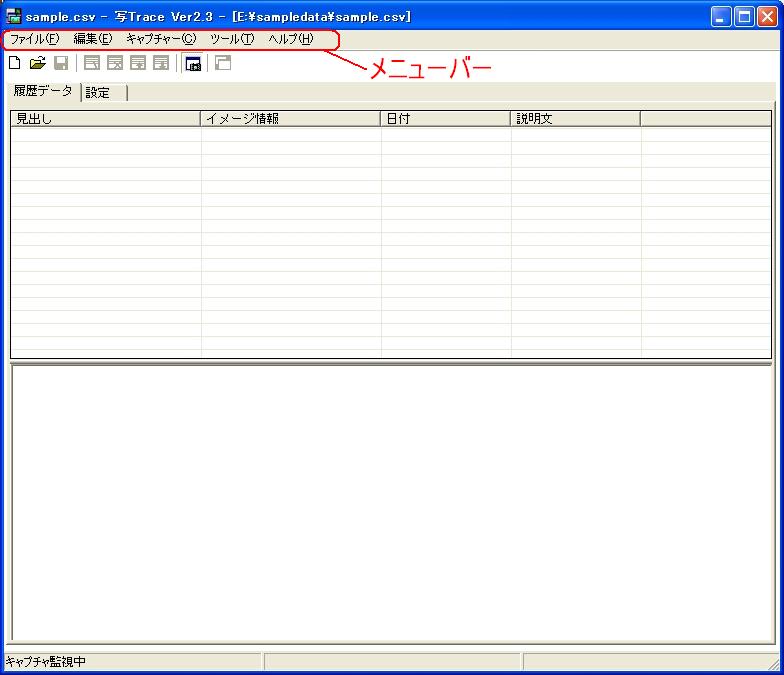Screen dimensions: 784x675
Task: Switch to the 履歴データ tab
Action: tap(43, 92)
